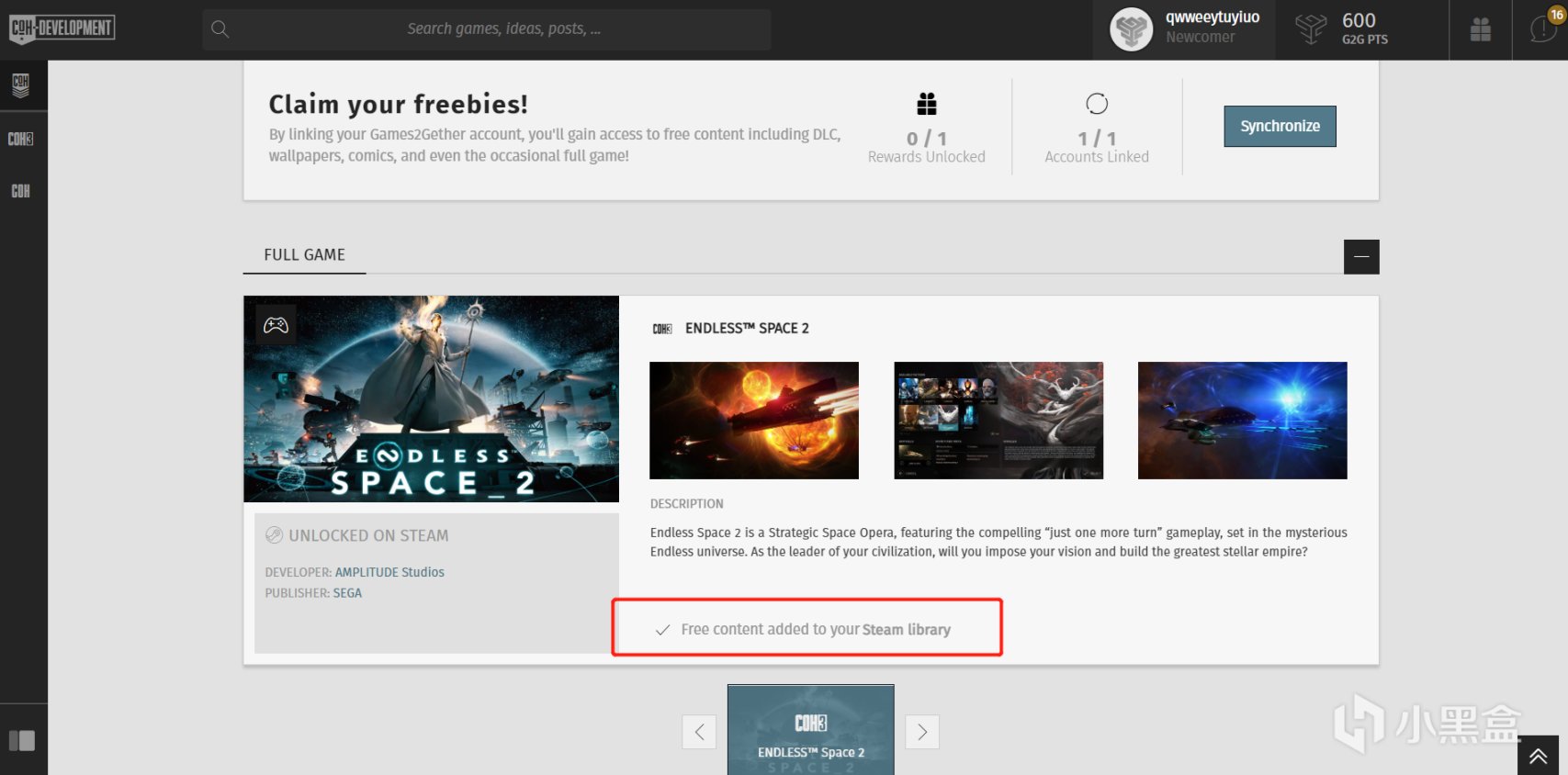The image size is (1568, 775).
Task: Open the COH-Development site logo
Action: pyautogui.click(x=62, y=28)
